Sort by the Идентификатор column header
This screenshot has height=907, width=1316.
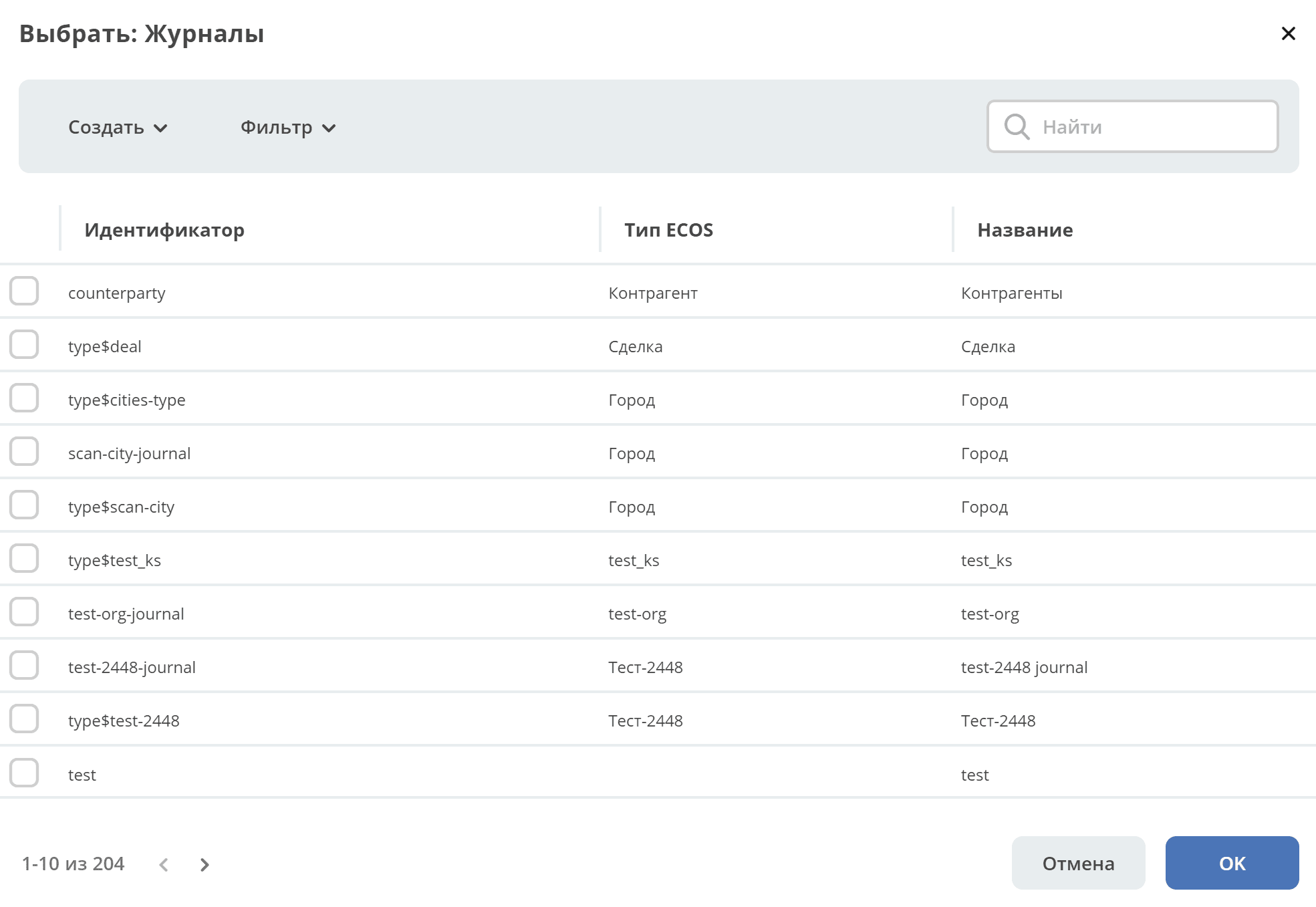(x=164, y=230)
